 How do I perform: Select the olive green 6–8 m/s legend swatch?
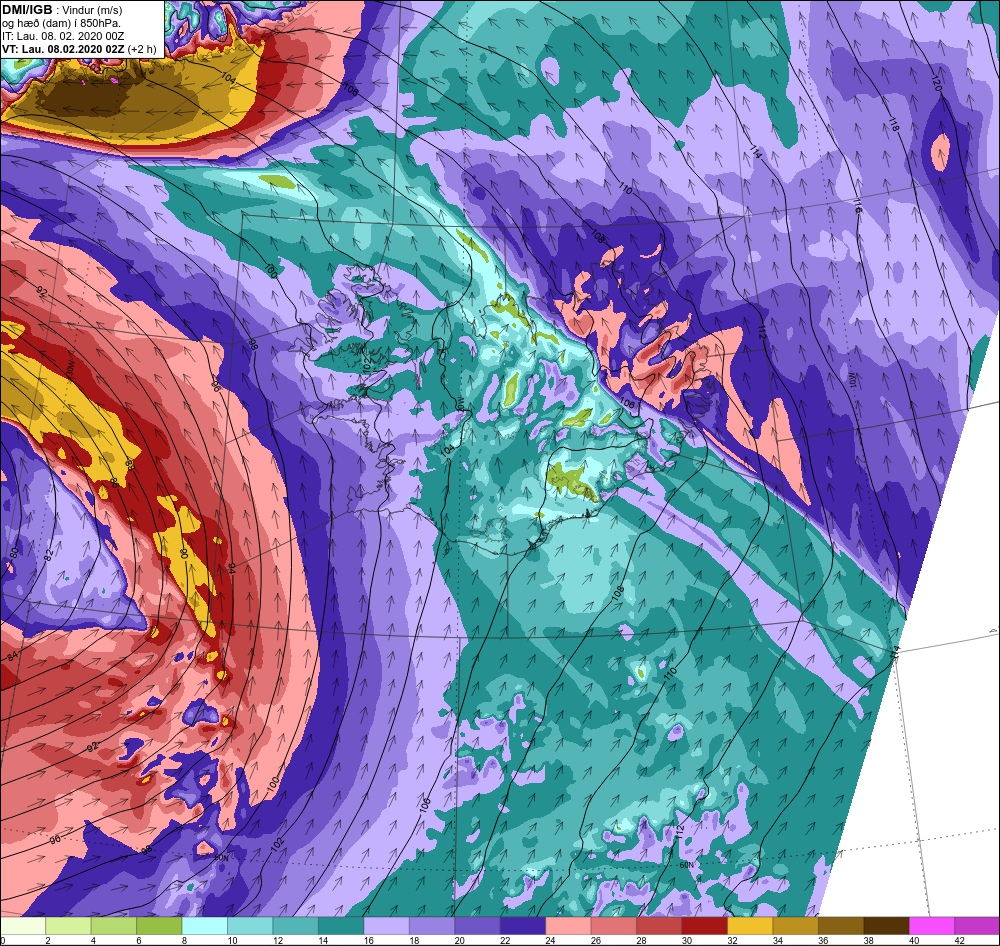click(x=159, y=926)
